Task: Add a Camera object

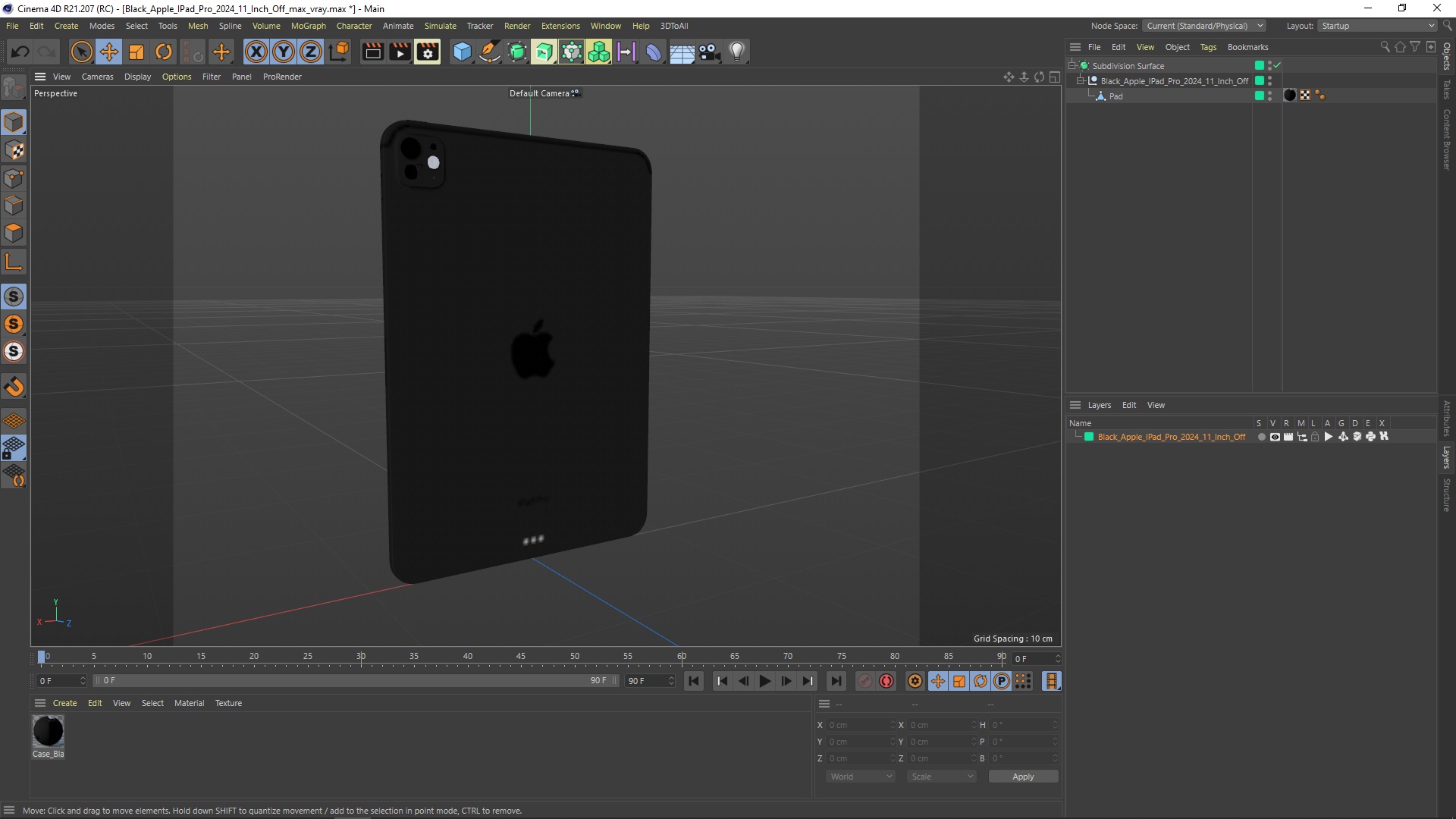Action: tap(709, 52)
